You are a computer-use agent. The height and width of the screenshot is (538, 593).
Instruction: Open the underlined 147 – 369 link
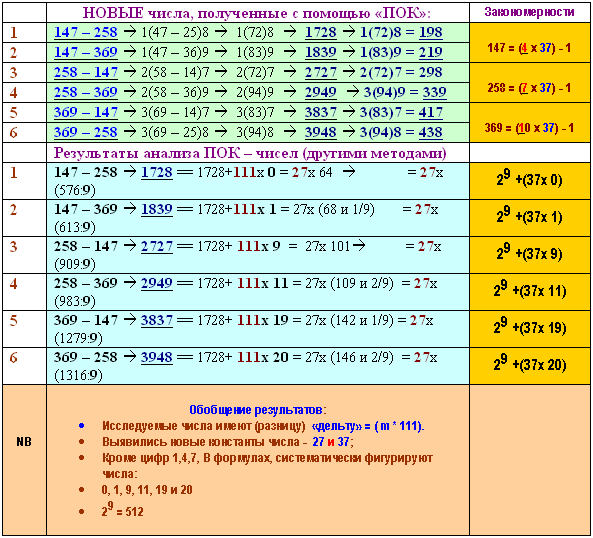[85, 53]
